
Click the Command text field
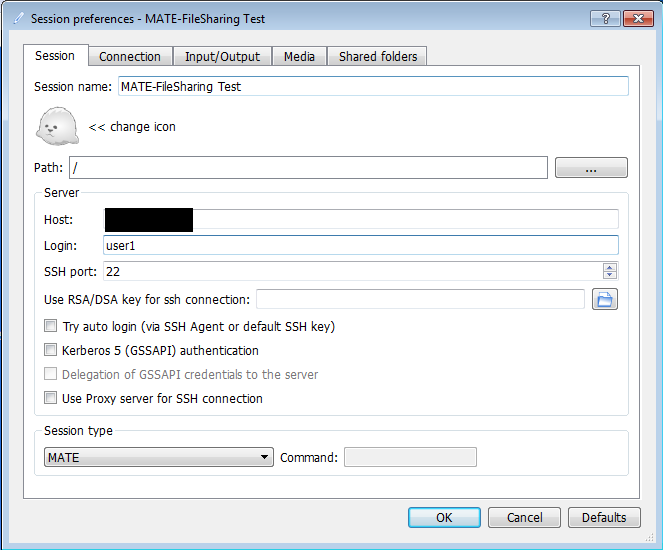410,457
